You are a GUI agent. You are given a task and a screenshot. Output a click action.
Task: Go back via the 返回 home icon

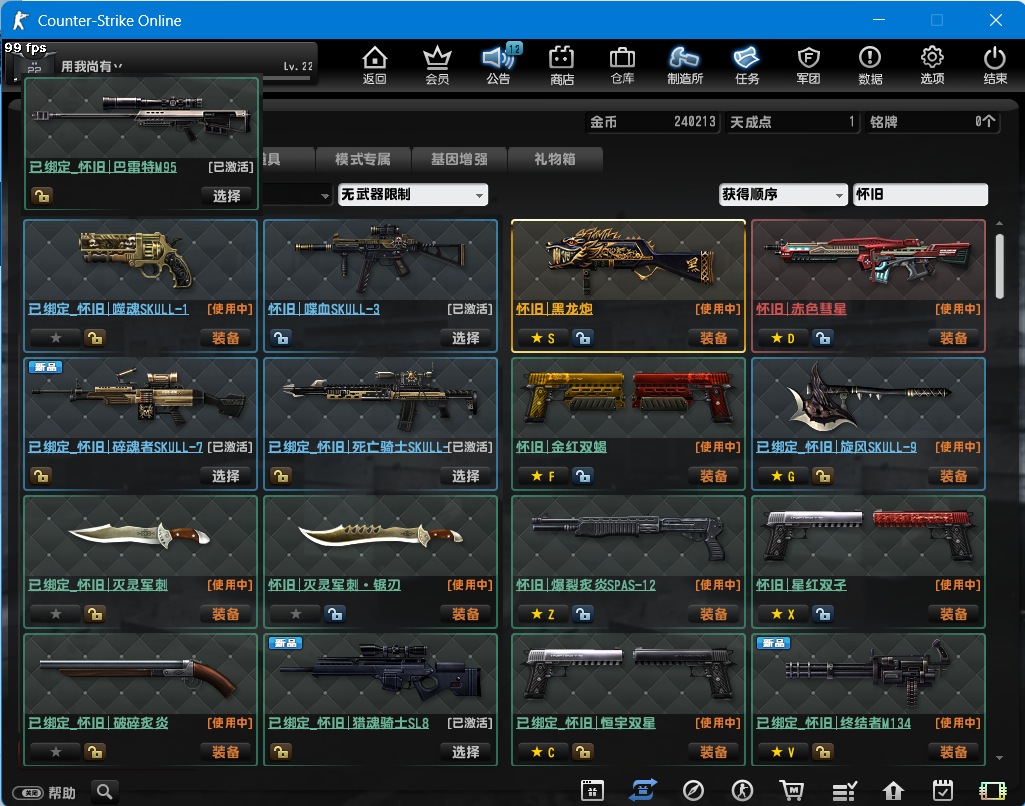(375, 65)
